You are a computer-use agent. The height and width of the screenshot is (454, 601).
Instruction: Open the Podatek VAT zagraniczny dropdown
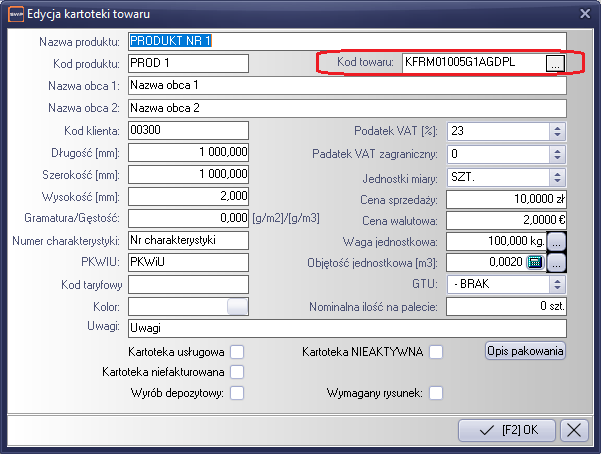(x=558, y=153)
